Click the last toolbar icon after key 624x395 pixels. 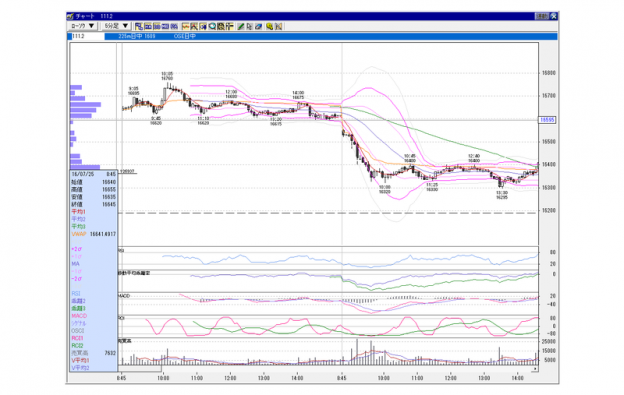tap(279, 26)
